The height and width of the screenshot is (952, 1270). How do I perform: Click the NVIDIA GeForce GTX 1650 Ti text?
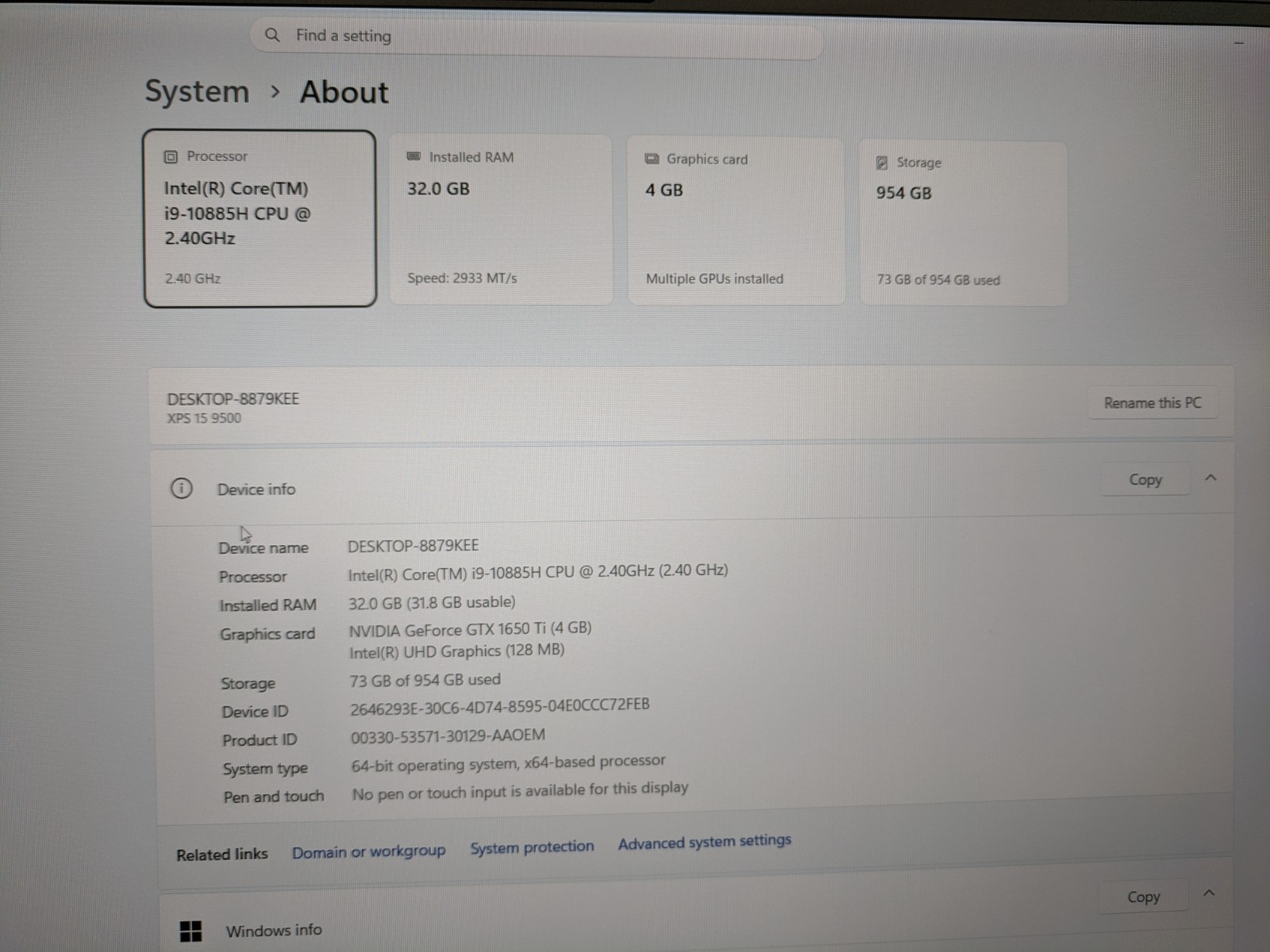[470, 628]
